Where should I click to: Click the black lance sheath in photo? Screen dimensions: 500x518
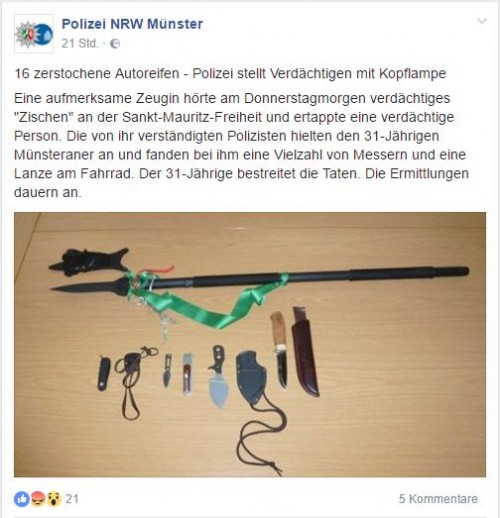pos(89,262)
